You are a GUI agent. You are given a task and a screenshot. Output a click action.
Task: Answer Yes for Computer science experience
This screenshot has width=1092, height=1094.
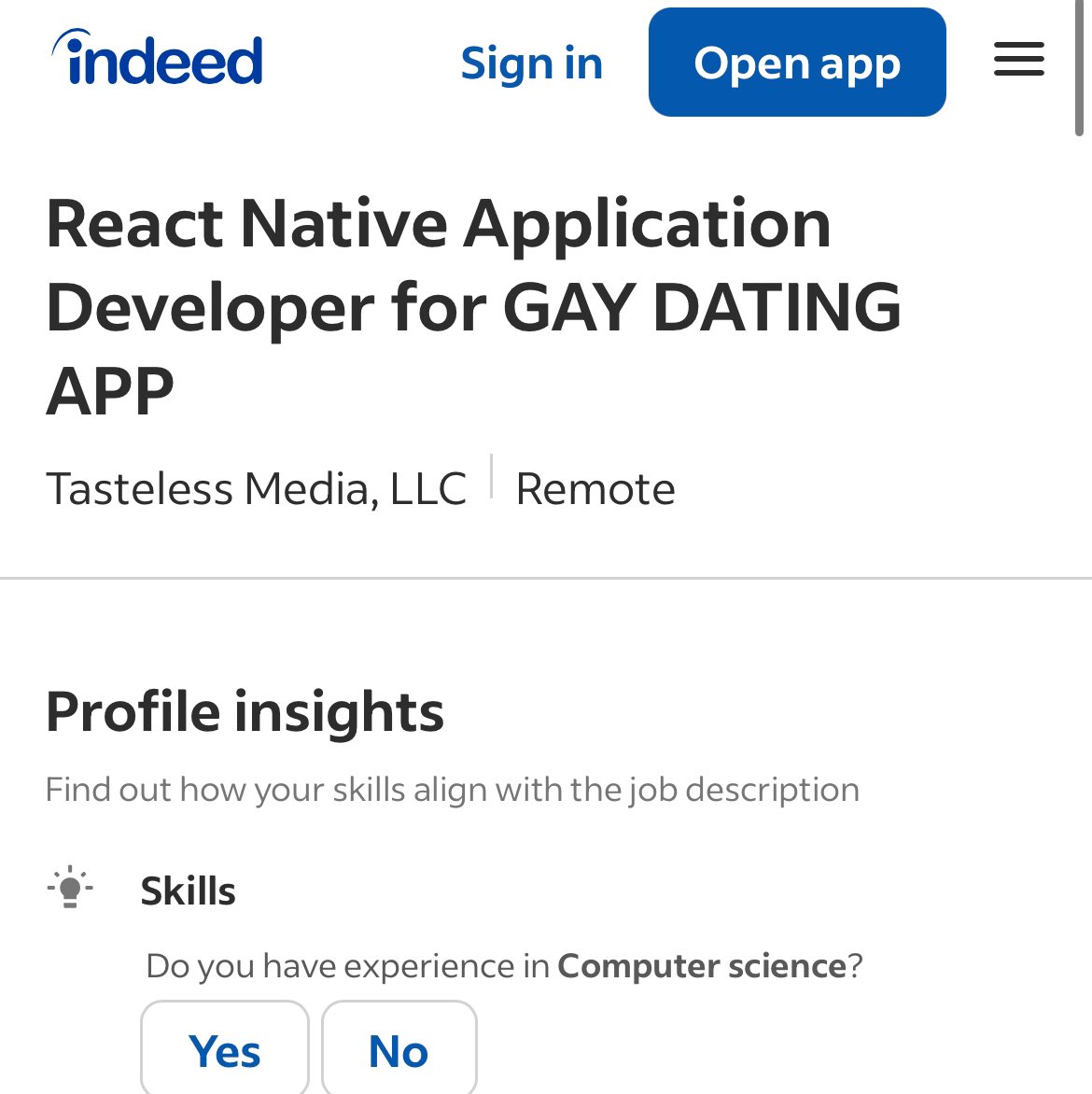point(225,1050)
